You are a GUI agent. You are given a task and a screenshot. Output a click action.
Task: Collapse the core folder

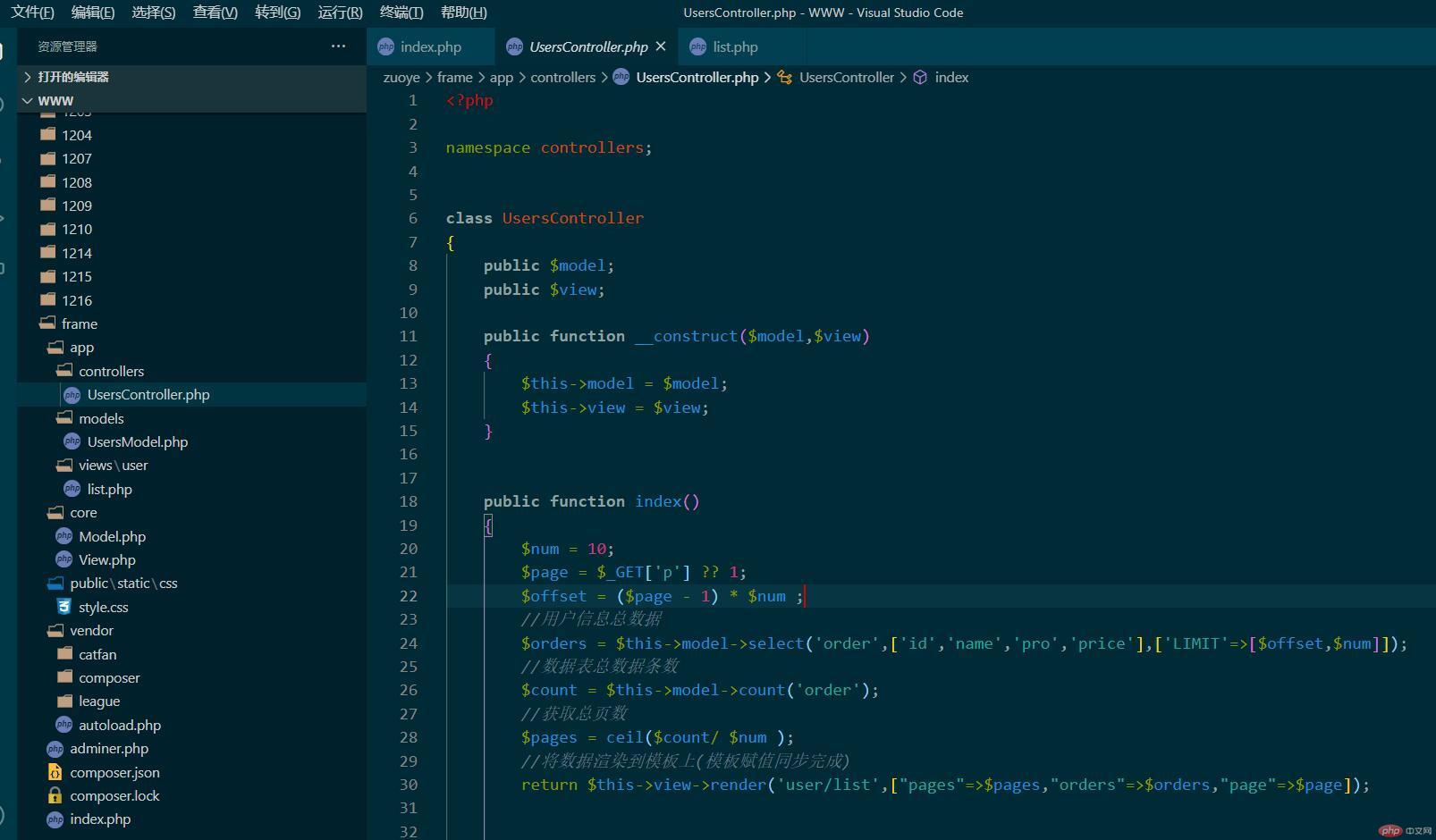coord(191,512)
